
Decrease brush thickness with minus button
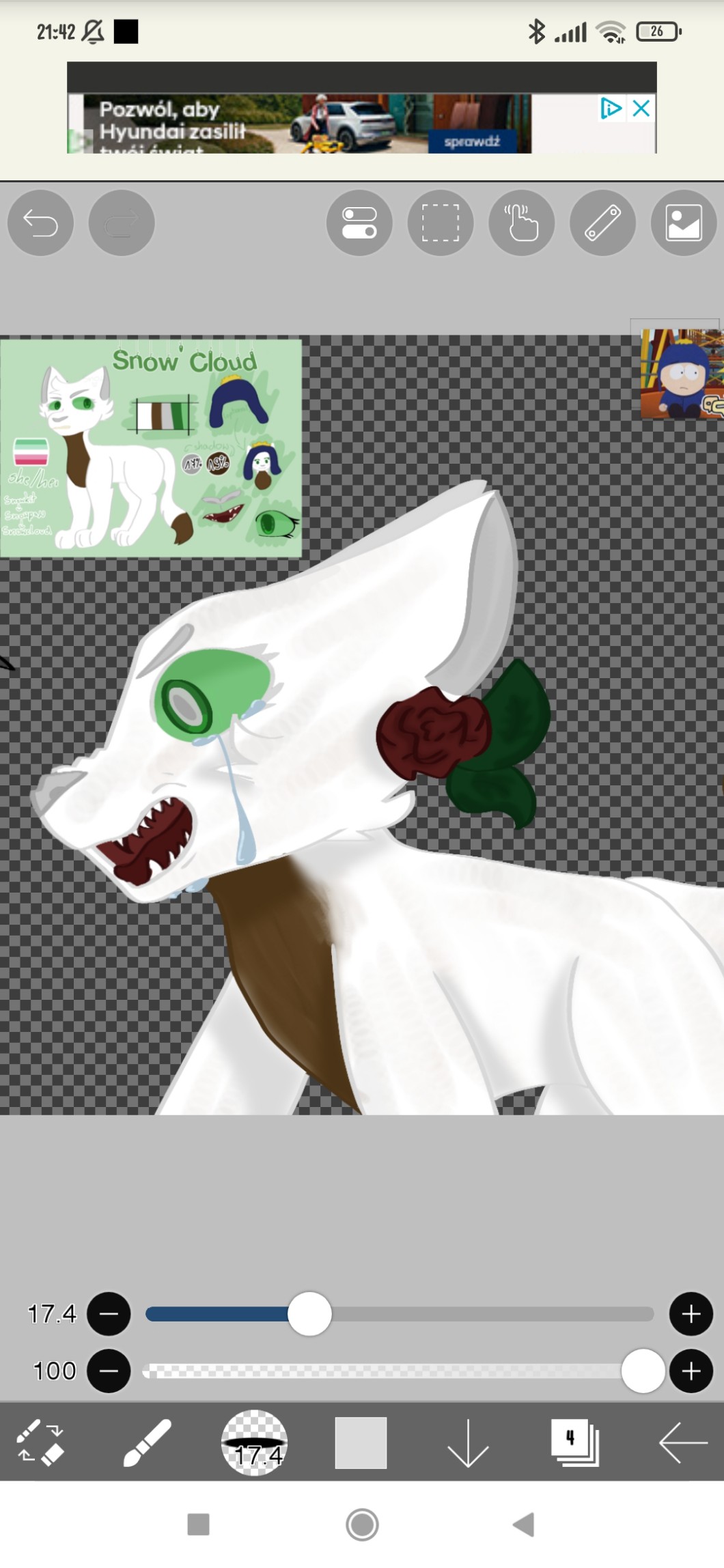pyautogui.click(x=109, y=1313)
